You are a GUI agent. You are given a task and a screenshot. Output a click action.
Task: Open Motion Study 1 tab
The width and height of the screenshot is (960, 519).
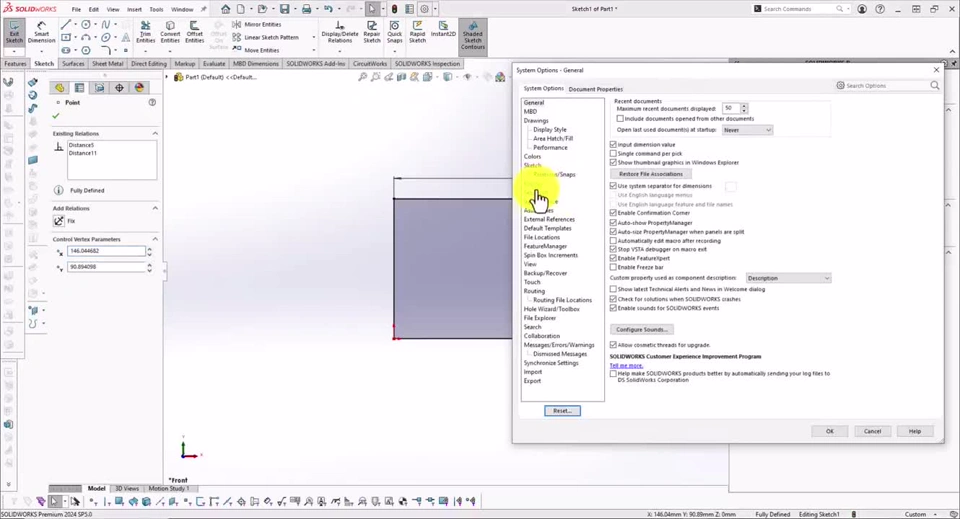[168, 488]
